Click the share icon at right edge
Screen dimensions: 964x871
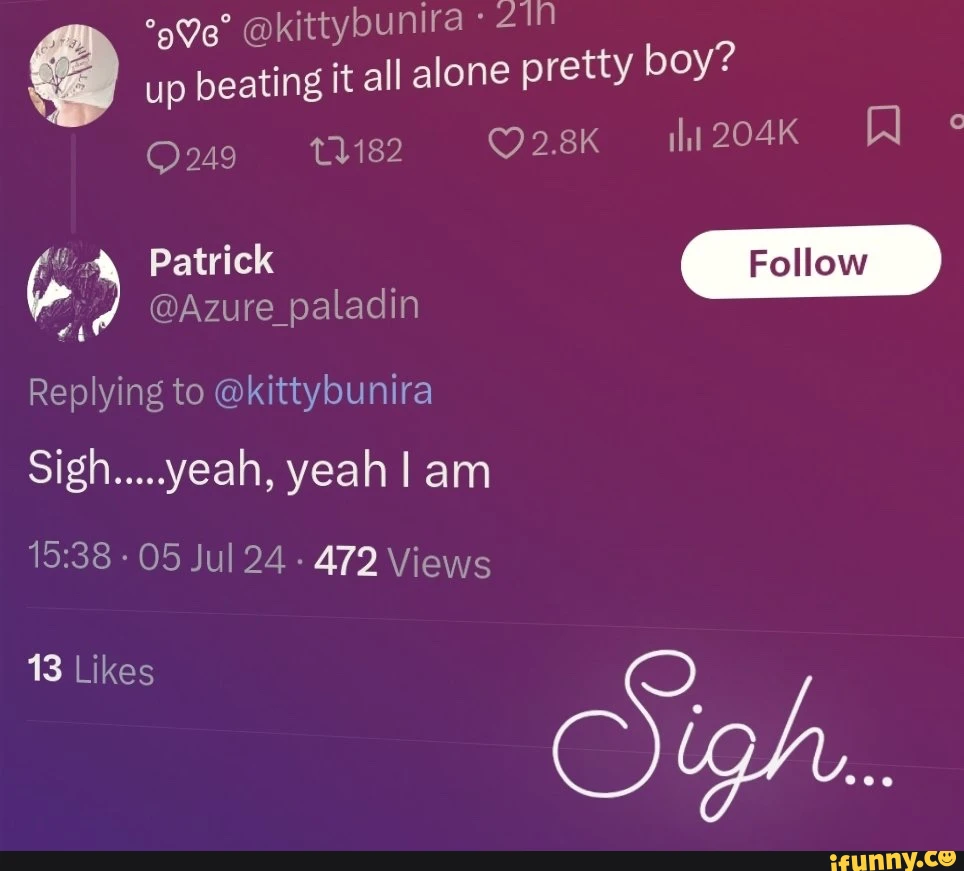coord(957,121)
